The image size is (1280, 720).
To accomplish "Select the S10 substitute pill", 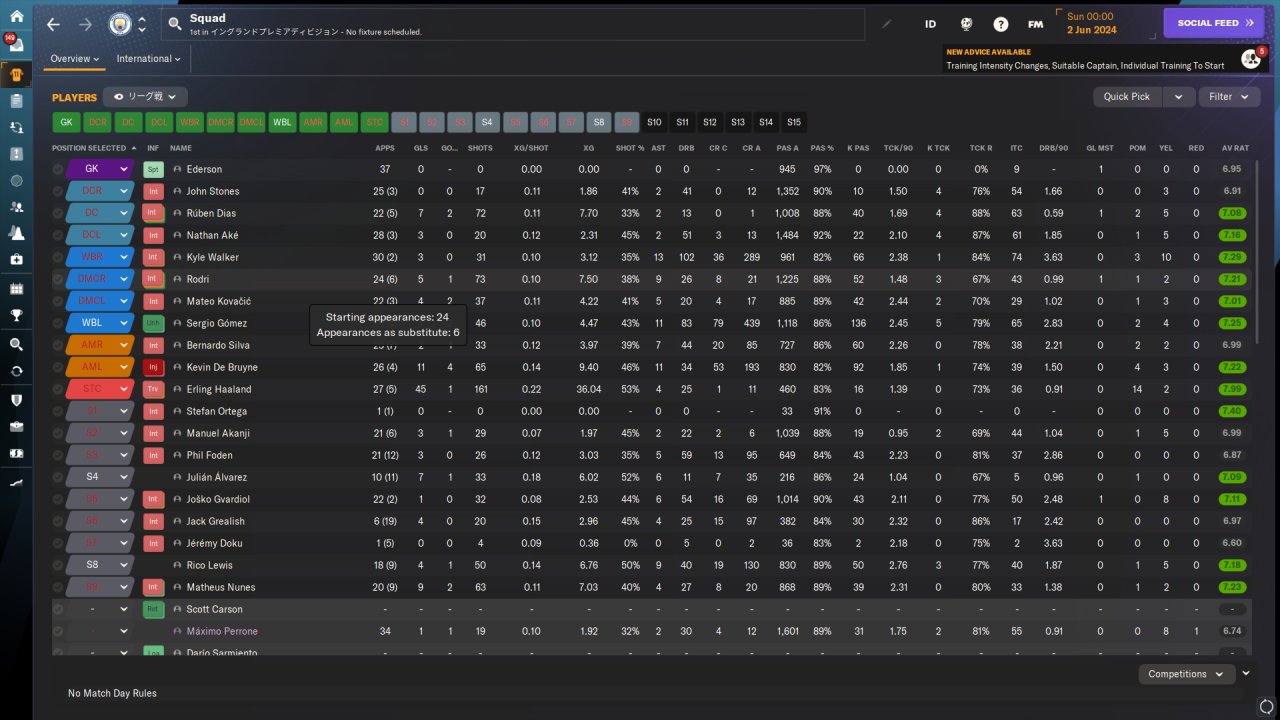I will coord(654,122).
